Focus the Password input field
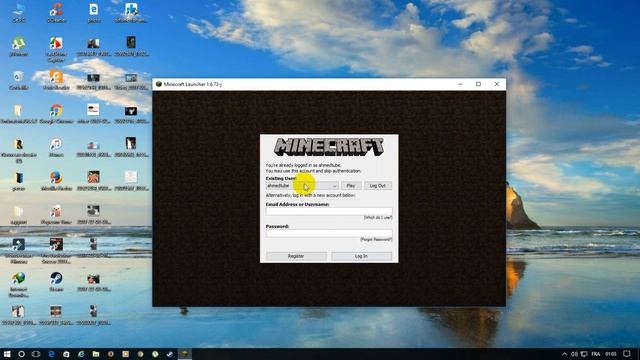The height and width of the screenshot is (360, 640). (x=329, y=233)
